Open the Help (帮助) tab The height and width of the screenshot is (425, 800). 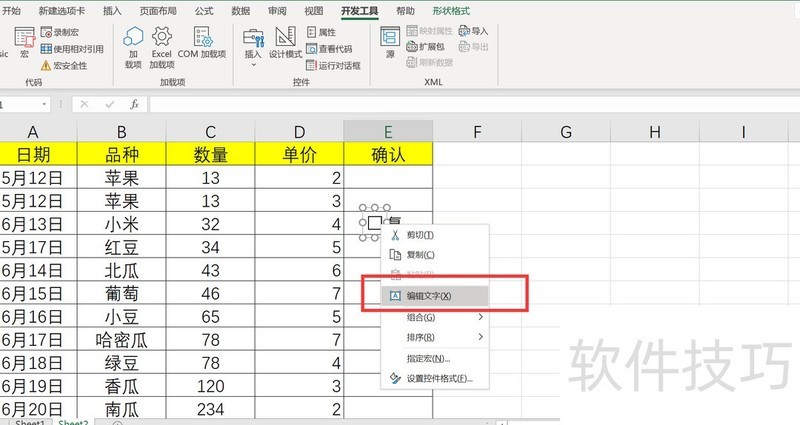(405, 10)
